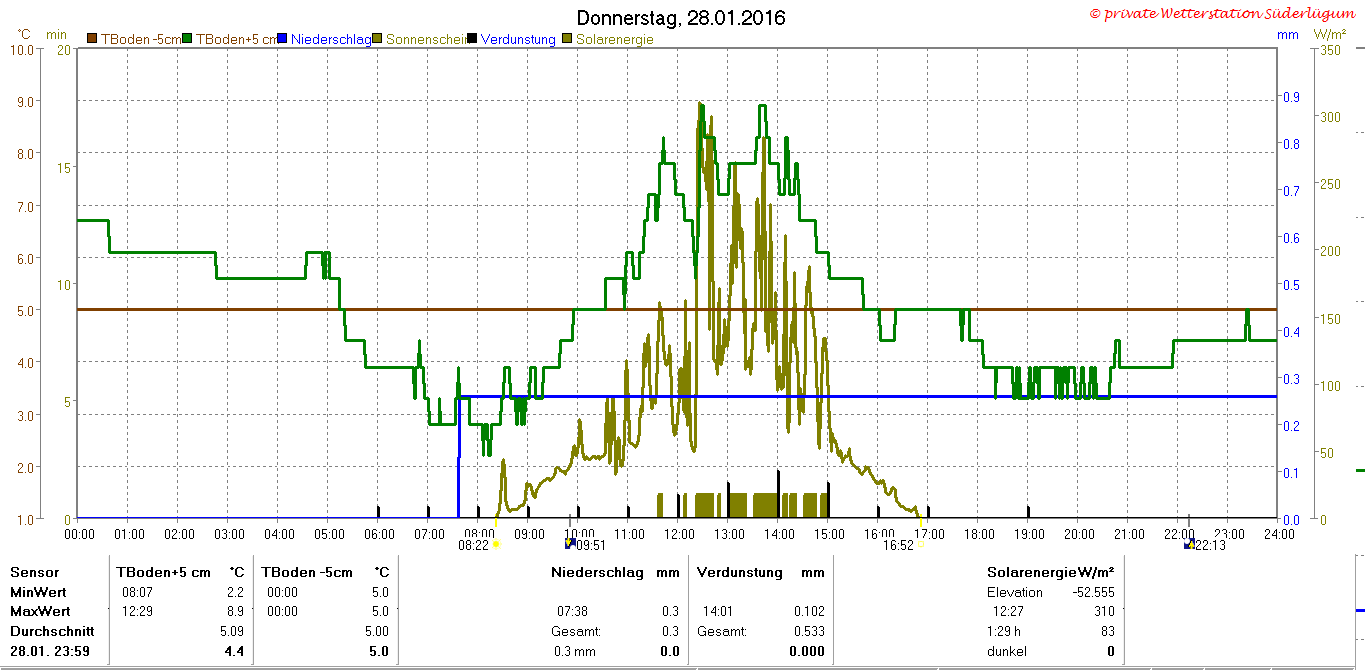The width and height of the screenshot is (1366, 670).
Task: Click the 'Durchschnitt' row label
Action: 52,631
